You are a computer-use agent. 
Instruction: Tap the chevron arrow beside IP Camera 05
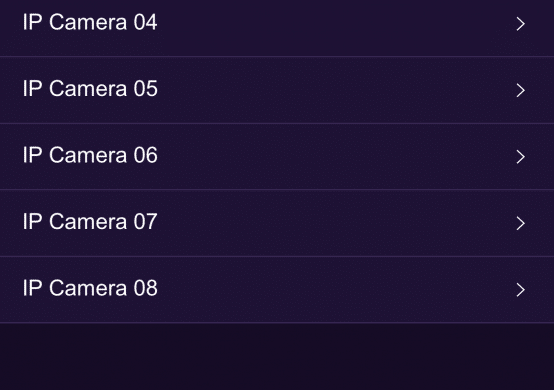click(520, 90)
